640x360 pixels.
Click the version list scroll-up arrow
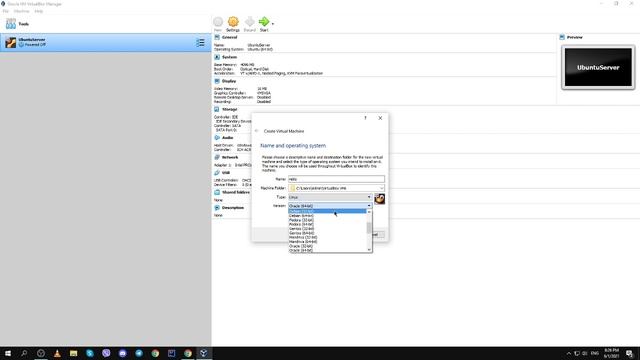point(369,212)
